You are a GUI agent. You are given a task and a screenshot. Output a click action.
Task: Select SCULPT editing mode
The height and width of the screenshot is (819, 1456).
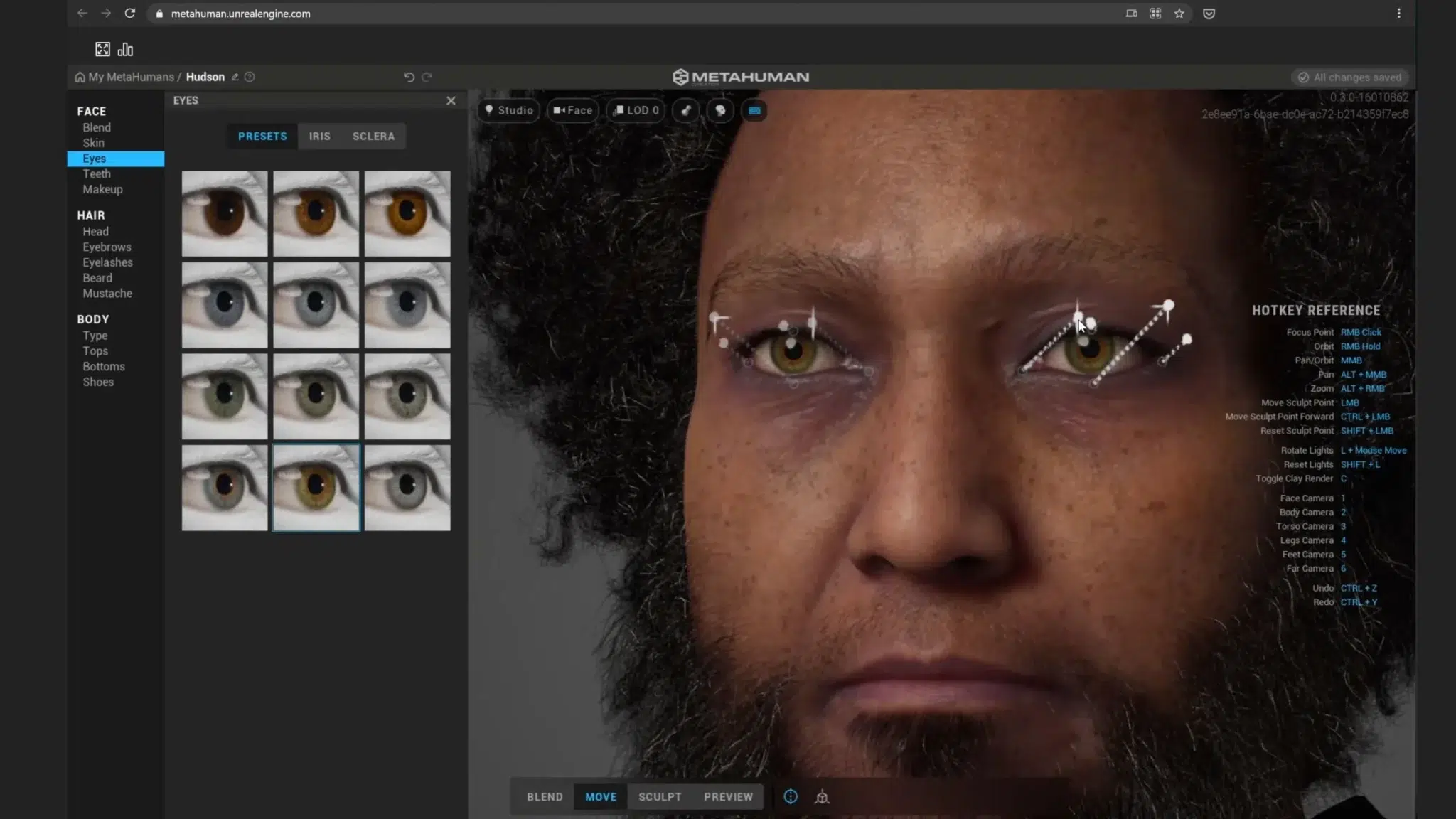(660, 797)
